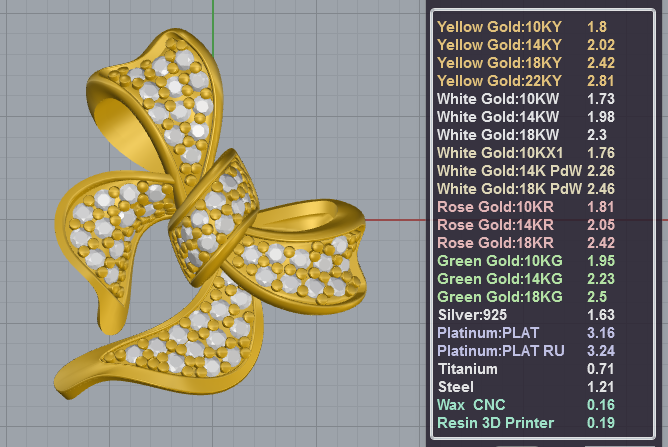668x447 pixels.
Task: Select the 1.76 weight value
Action: (x=601, y=153)
